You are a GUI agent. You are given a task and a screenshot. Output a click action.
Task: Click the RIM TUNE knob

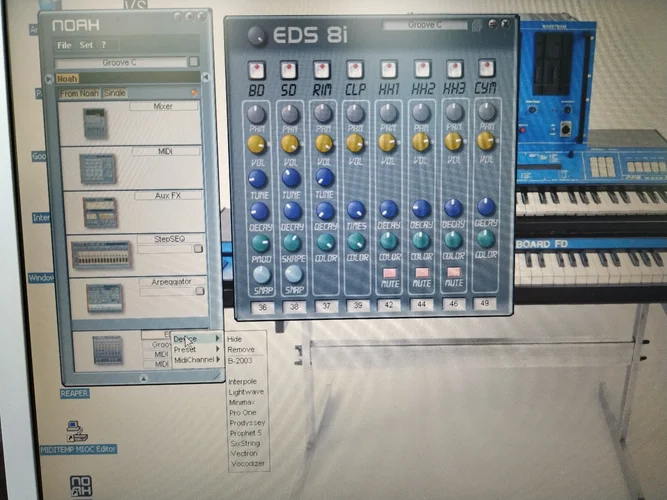click(324, 177)
